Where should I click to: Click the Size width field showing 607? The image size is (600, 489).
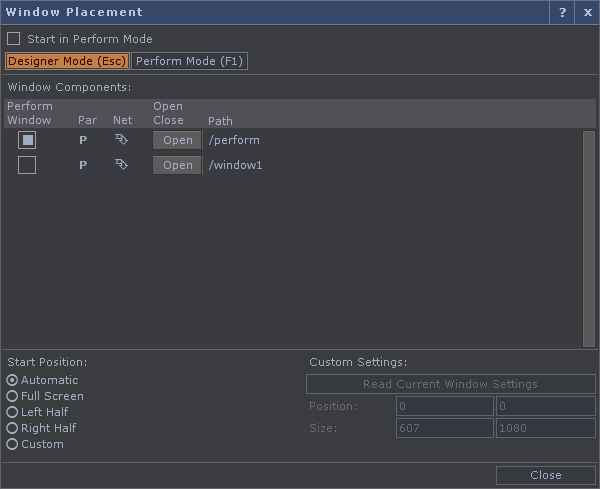[x=445, y=428]
